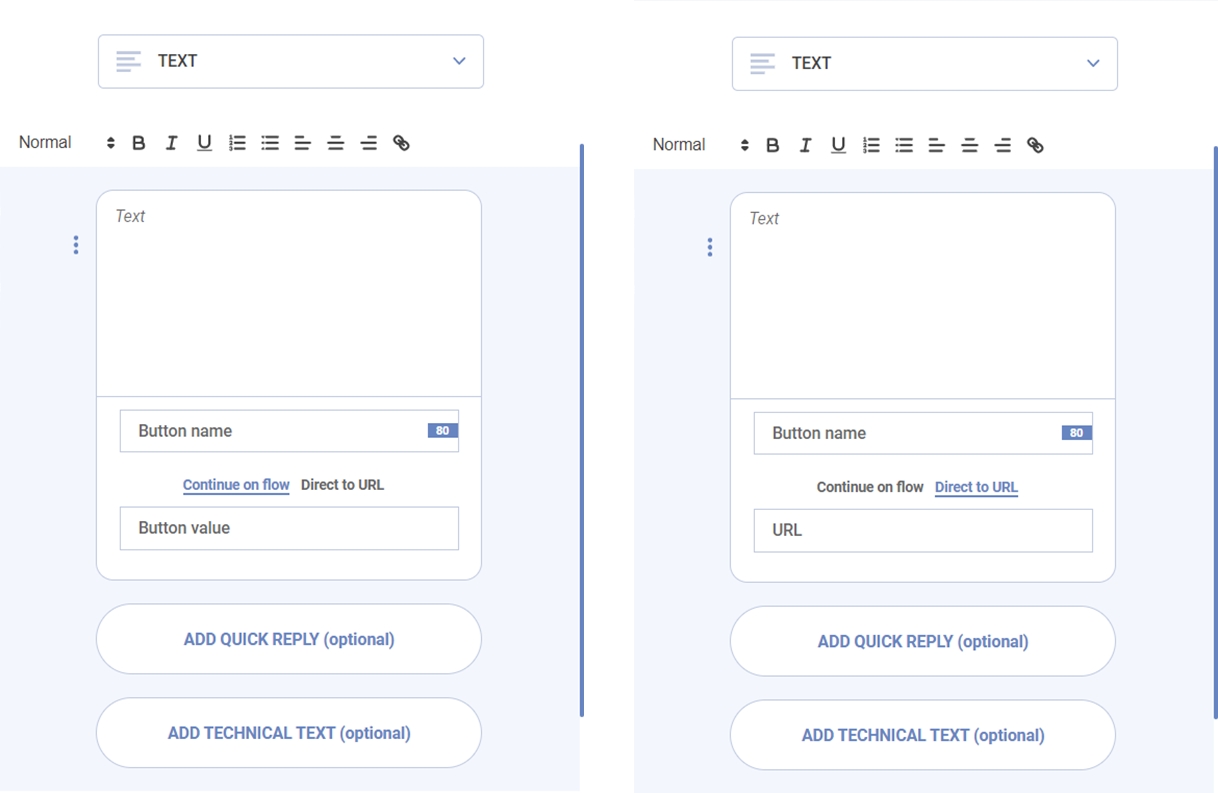The width and height of the screenshot is (1218, 793).
Task: Insert numbered list in the right editor toolbar
Action: click(x=871, y=145)
